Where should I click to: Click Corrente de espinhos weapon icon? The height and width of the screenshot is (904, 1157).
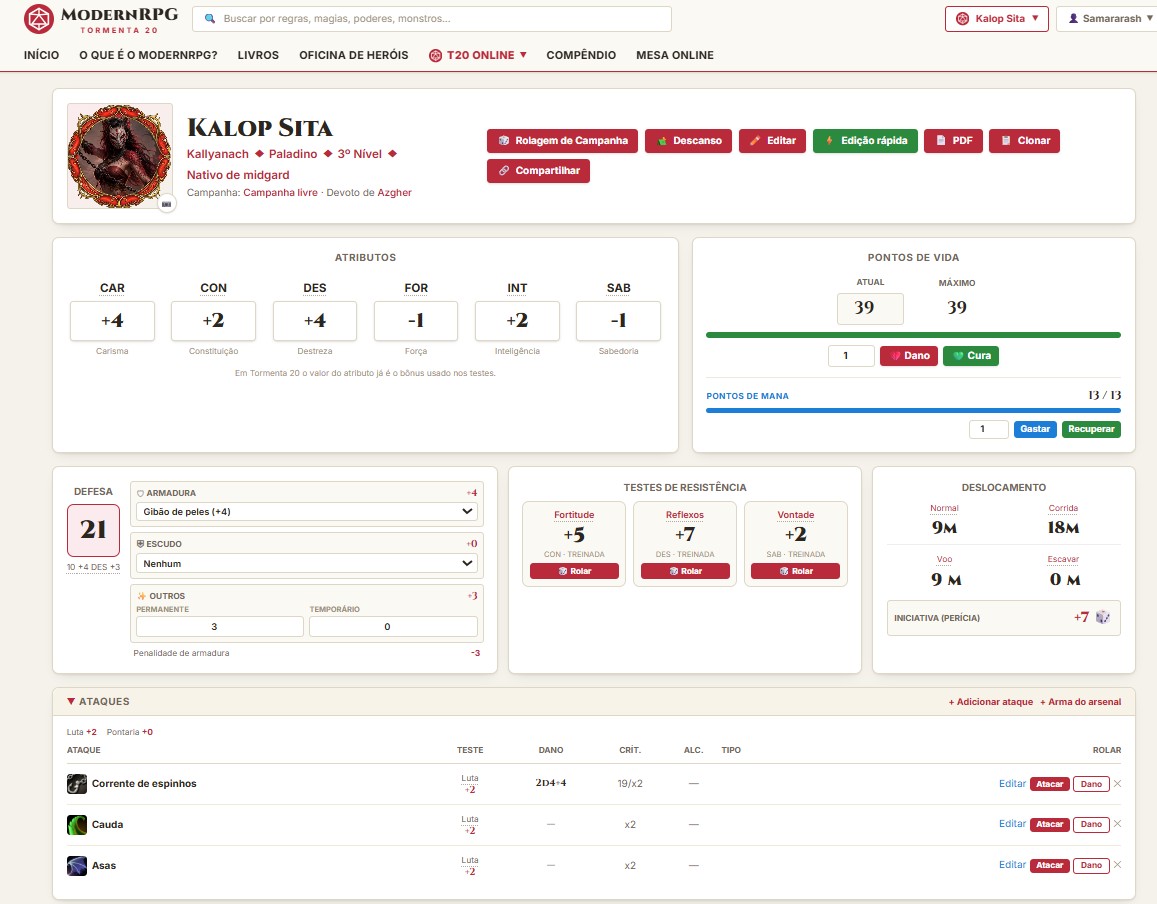77,784
